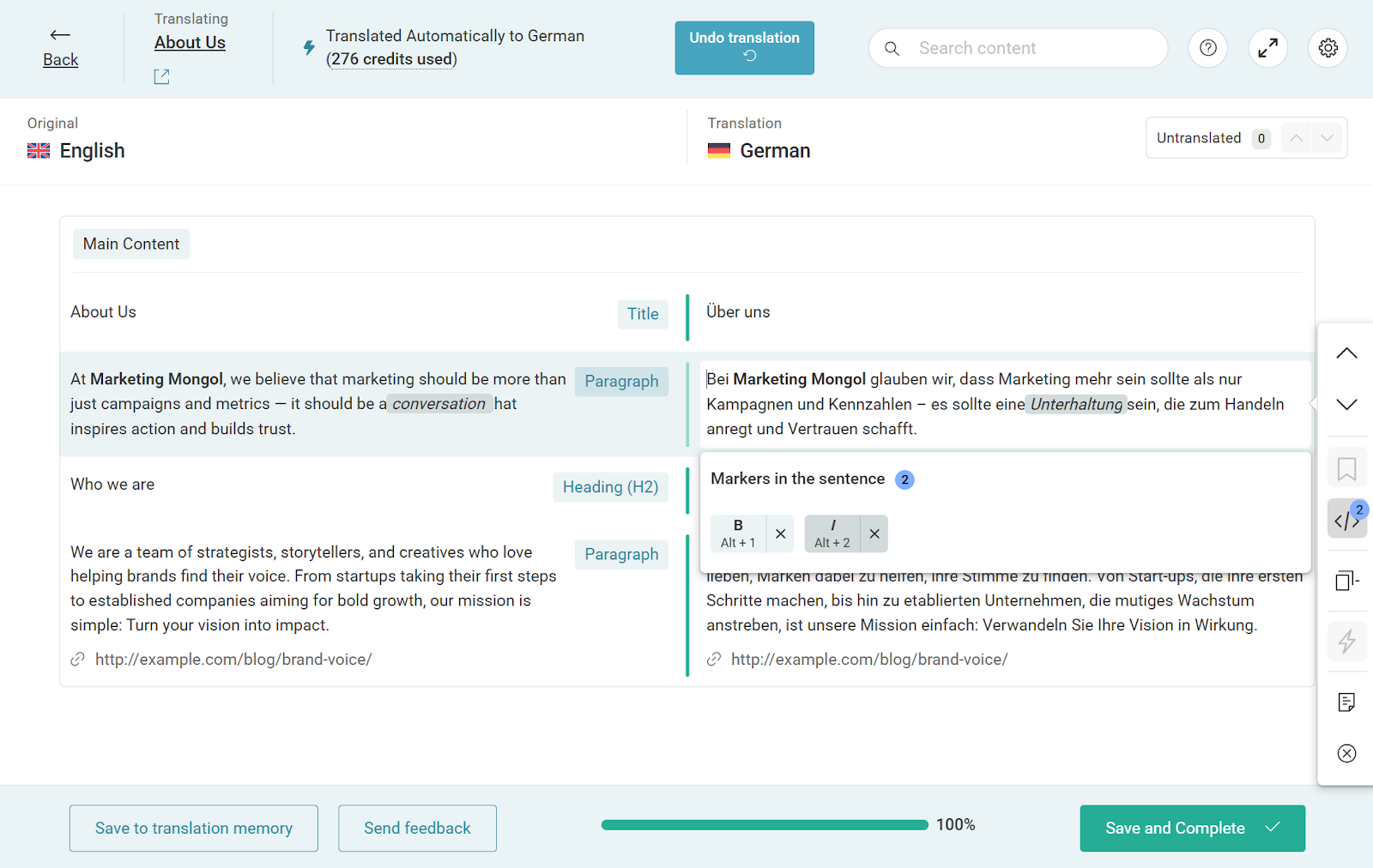Click the circled X sidebar icon
The image size is (1373, 868).
point(1346,753)
